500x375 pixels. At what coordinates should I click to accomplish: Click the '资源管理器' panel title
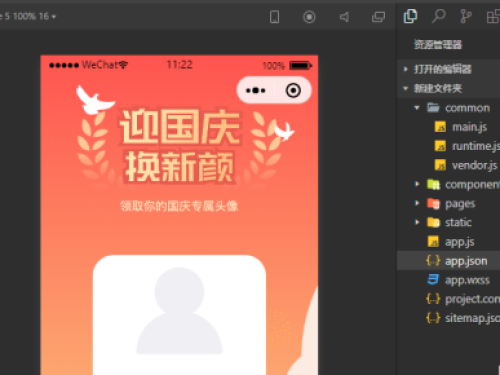[438, 44]
